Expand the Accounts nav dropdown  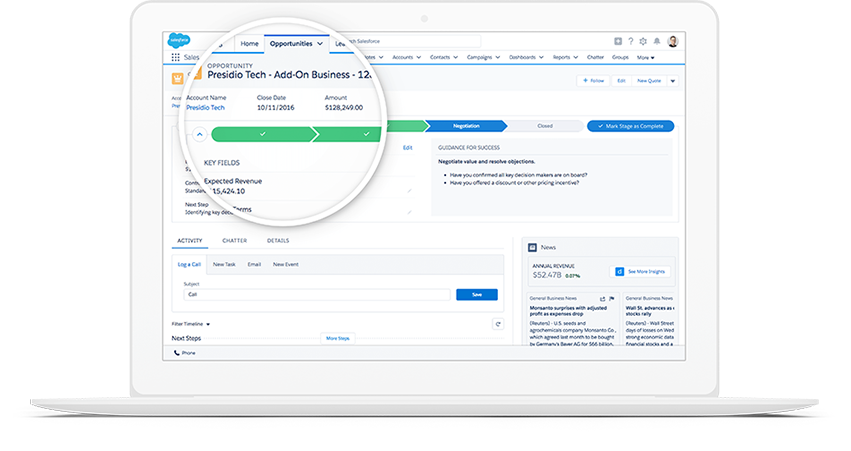pos(419,57)
